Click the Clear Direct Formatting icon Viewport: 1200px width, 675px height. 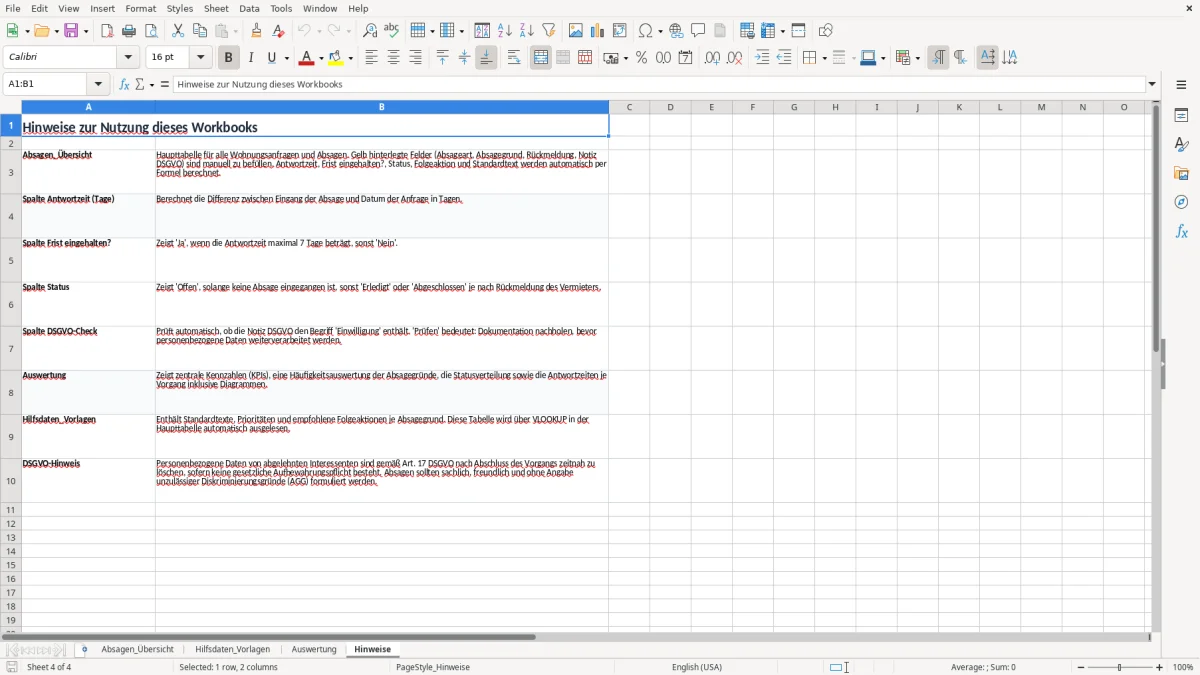click(x=279, y=31)
